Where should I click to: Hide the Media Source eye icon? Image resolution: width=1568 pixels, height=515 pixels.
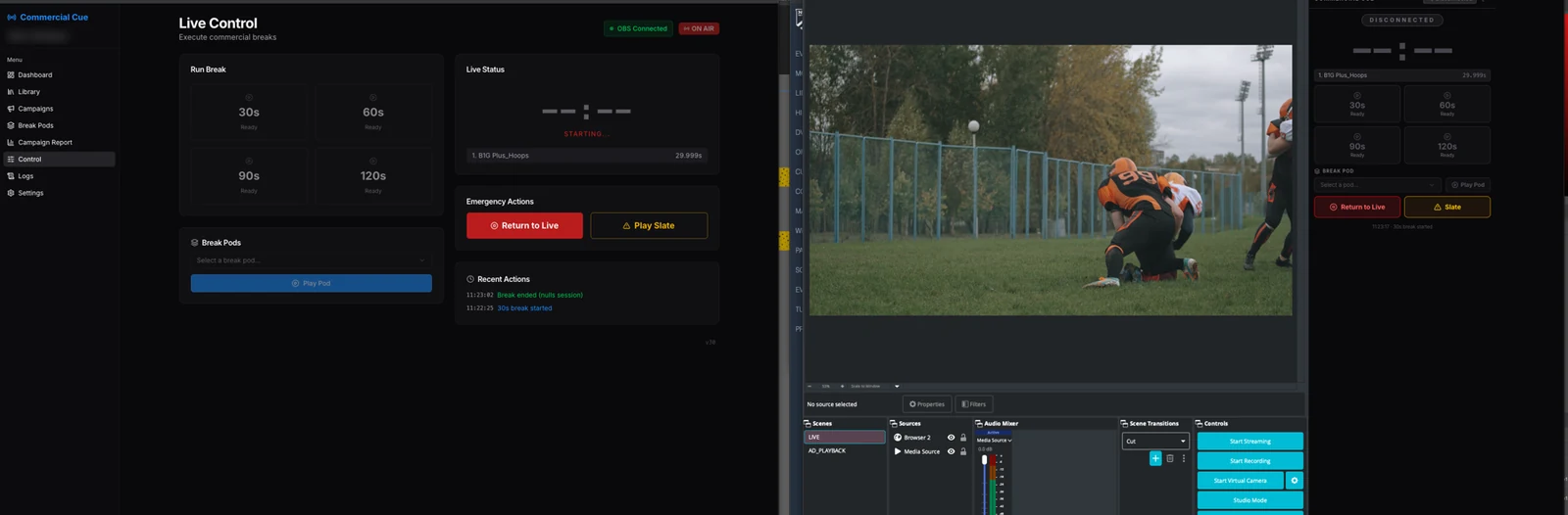pyautogui.click(x=951, y=451)
